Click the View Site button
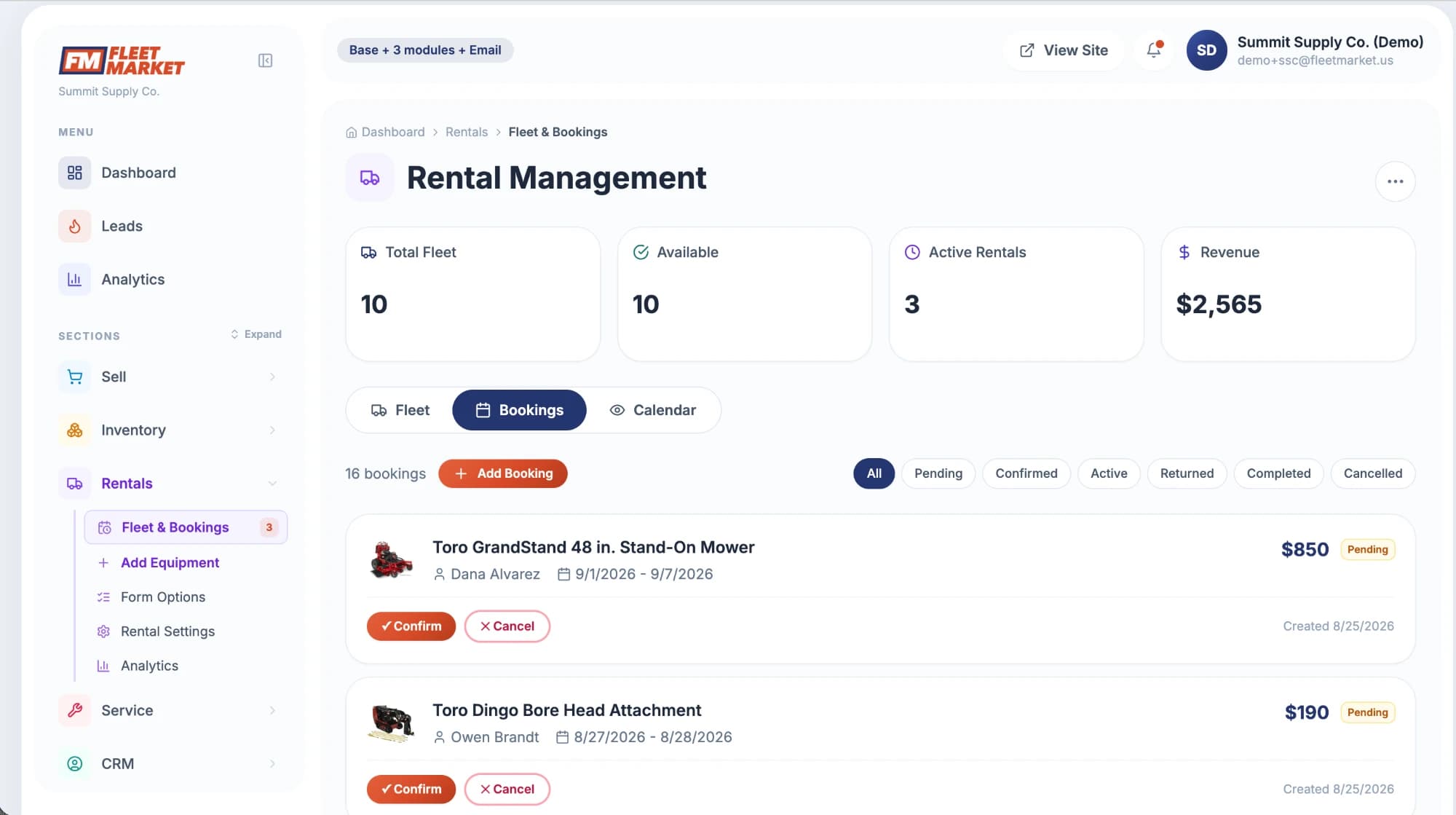1456x815 pixels. (x=1064, y=50)
